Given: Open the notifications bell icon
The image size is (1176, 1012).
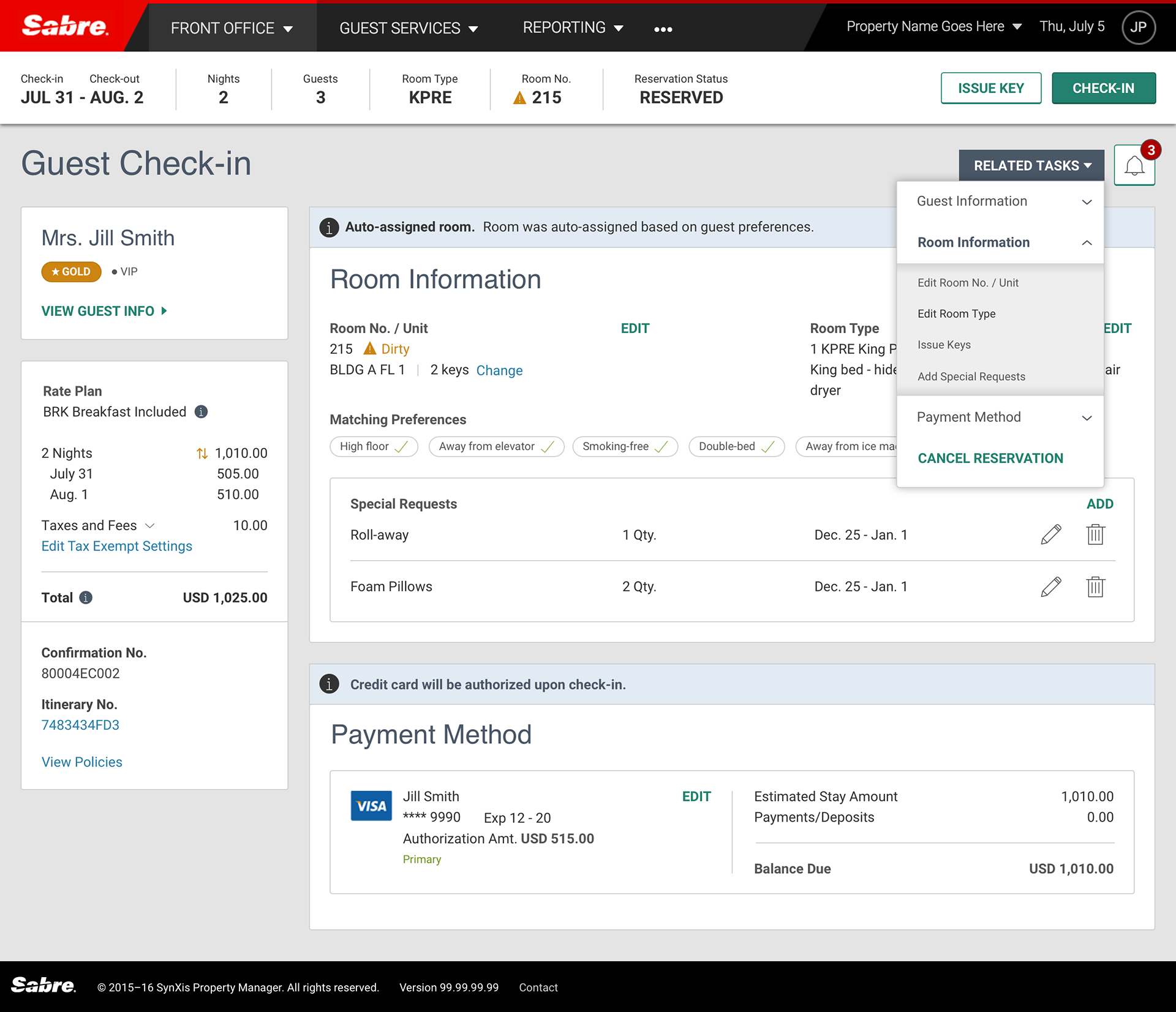Looking at the screenshot, I should pos(1134,165).
